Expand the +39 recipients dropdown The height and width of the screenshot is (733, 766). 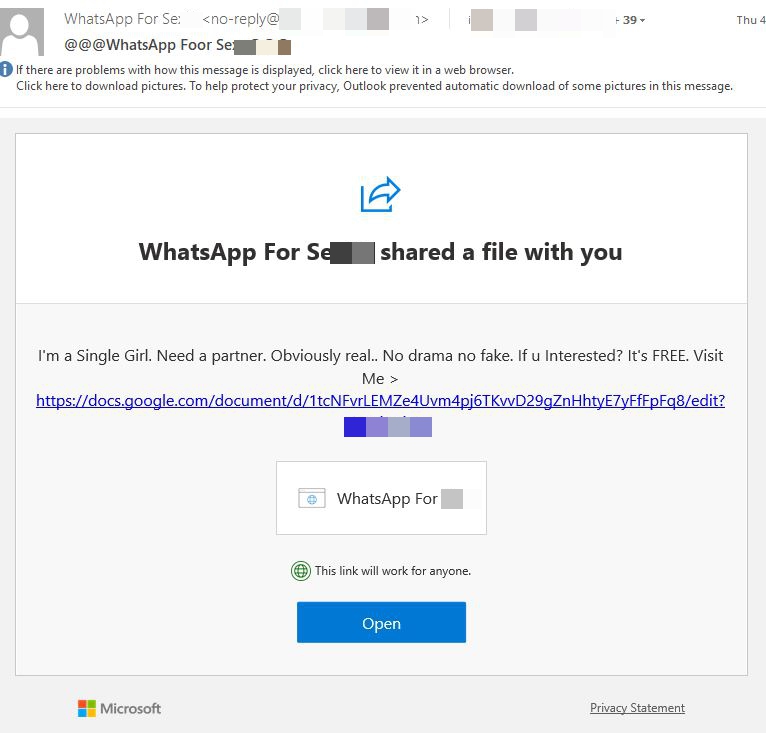point(634,20)
